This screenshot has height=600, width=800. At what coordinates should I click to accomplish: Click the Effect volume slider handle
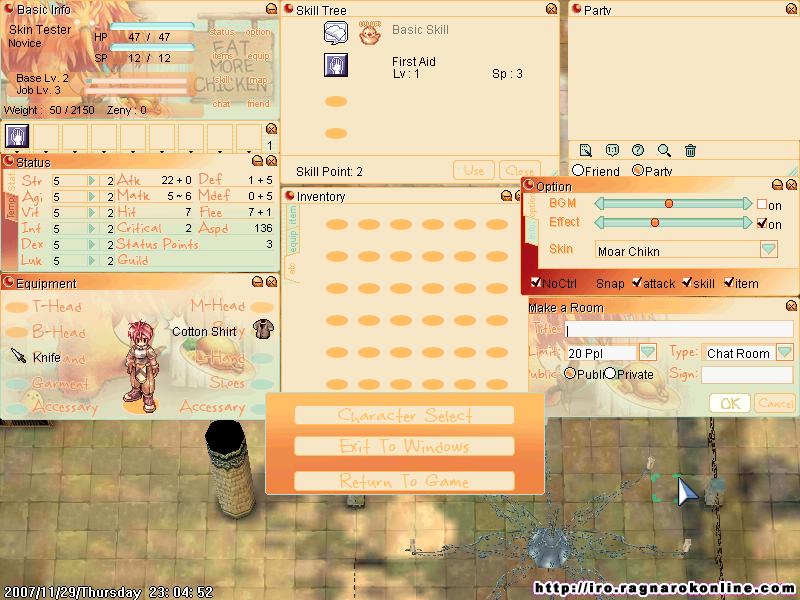click(x=655, y=222)
